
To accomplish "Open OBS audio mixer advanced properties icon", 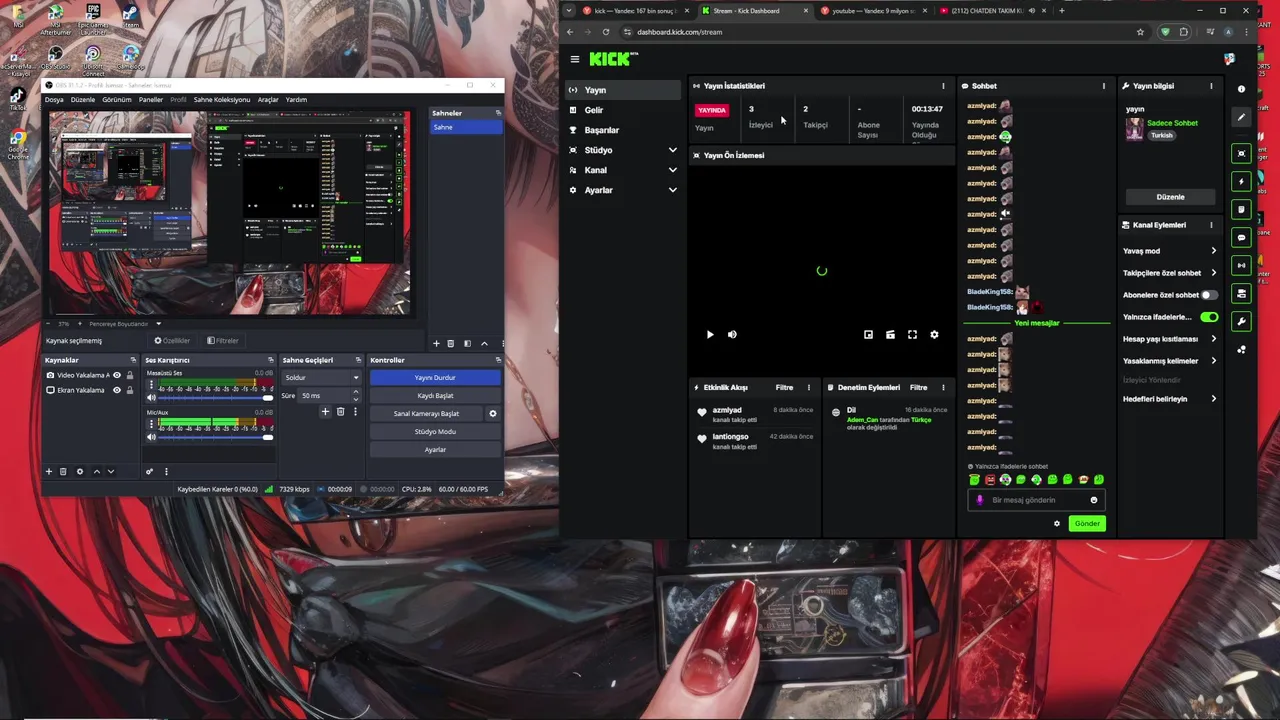I will click(x=149, y=471).
